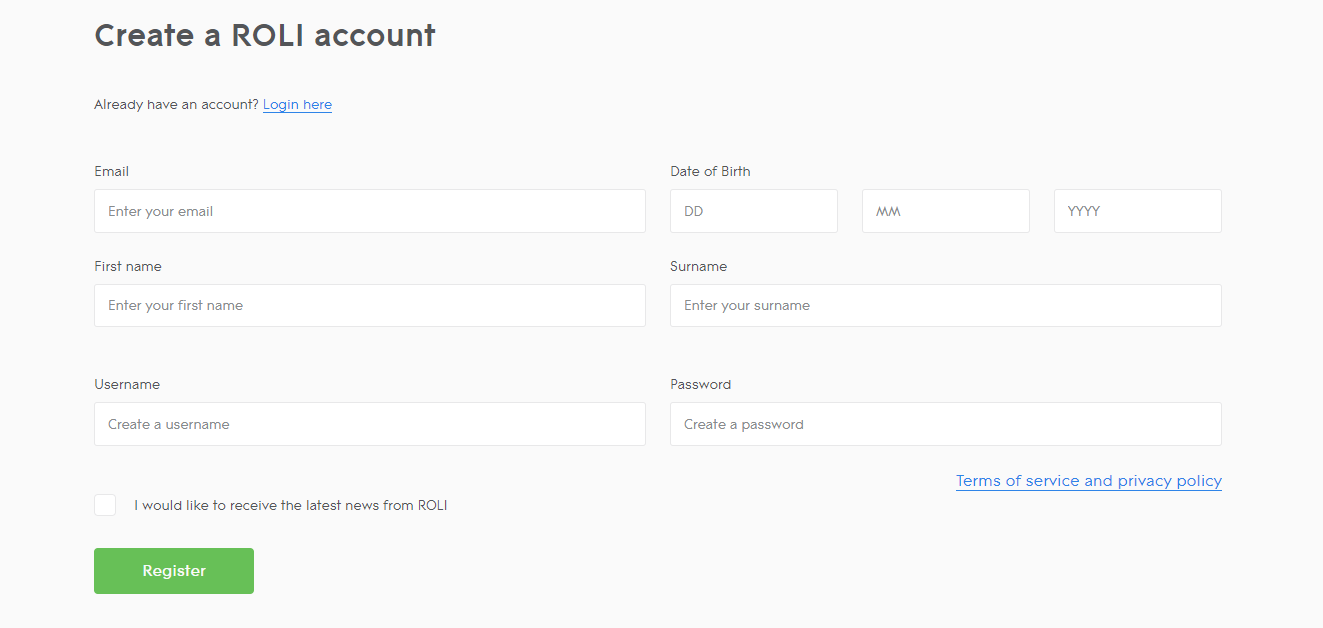Submit the form with Register button
This screenshot has width=1323, height=628.
pos(174,571)
